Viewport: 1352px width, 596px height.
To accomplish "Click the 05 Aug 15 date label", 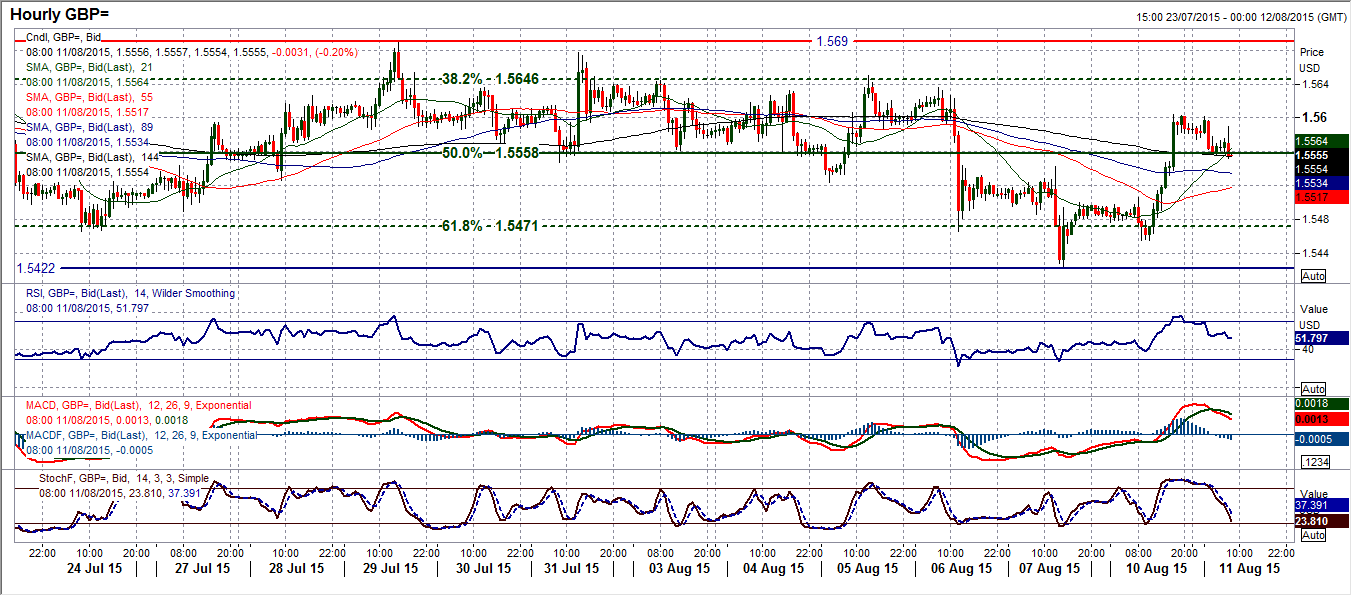I will point(866,569).
